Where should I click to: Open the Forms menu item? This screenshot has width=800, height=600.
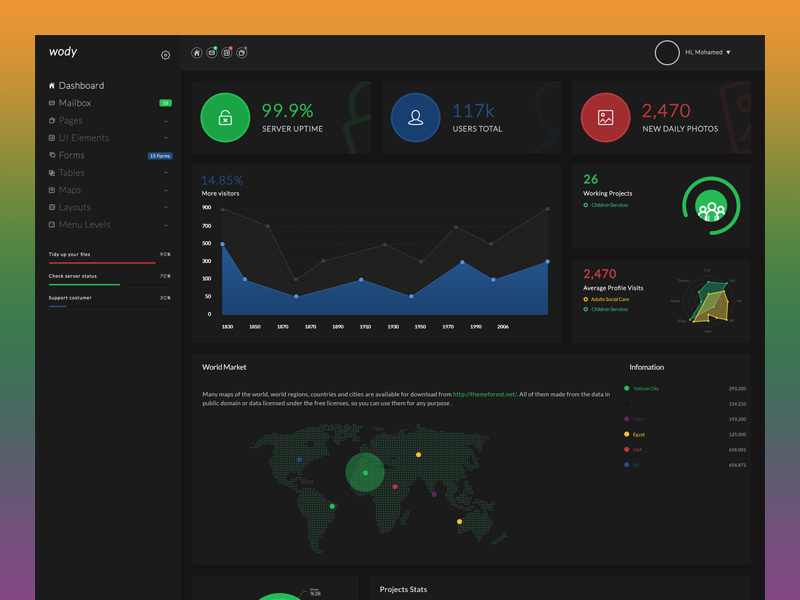click(71, 155)
